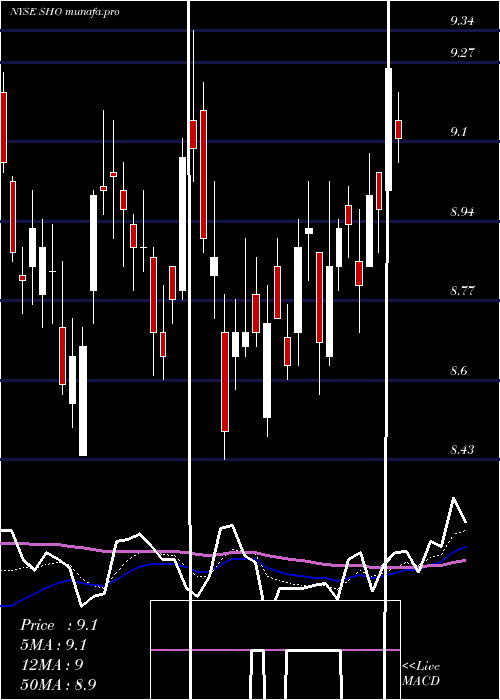The width and height of the screenshot is (500, 700).
Task: Click the 9.1 axis price label
Action: [459, 132]
